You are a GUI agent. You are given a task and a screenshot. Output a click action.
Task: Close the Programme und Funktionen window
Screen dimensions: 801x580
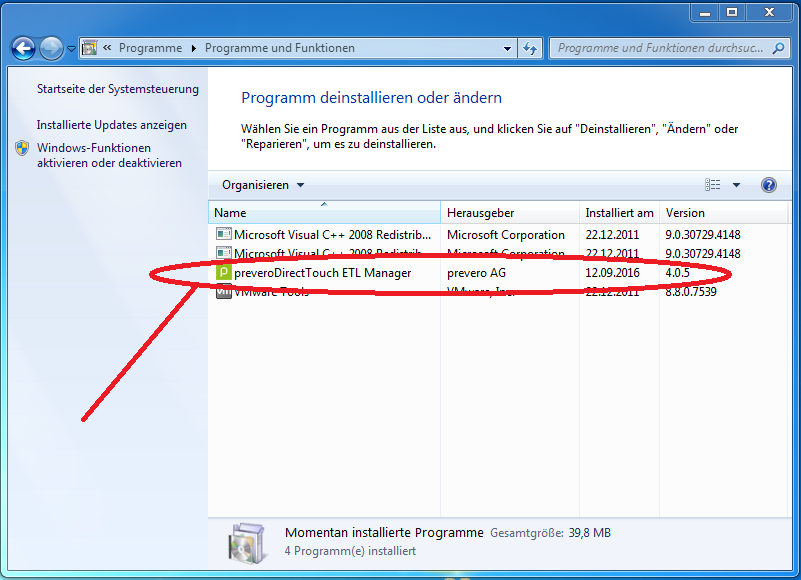769,12
